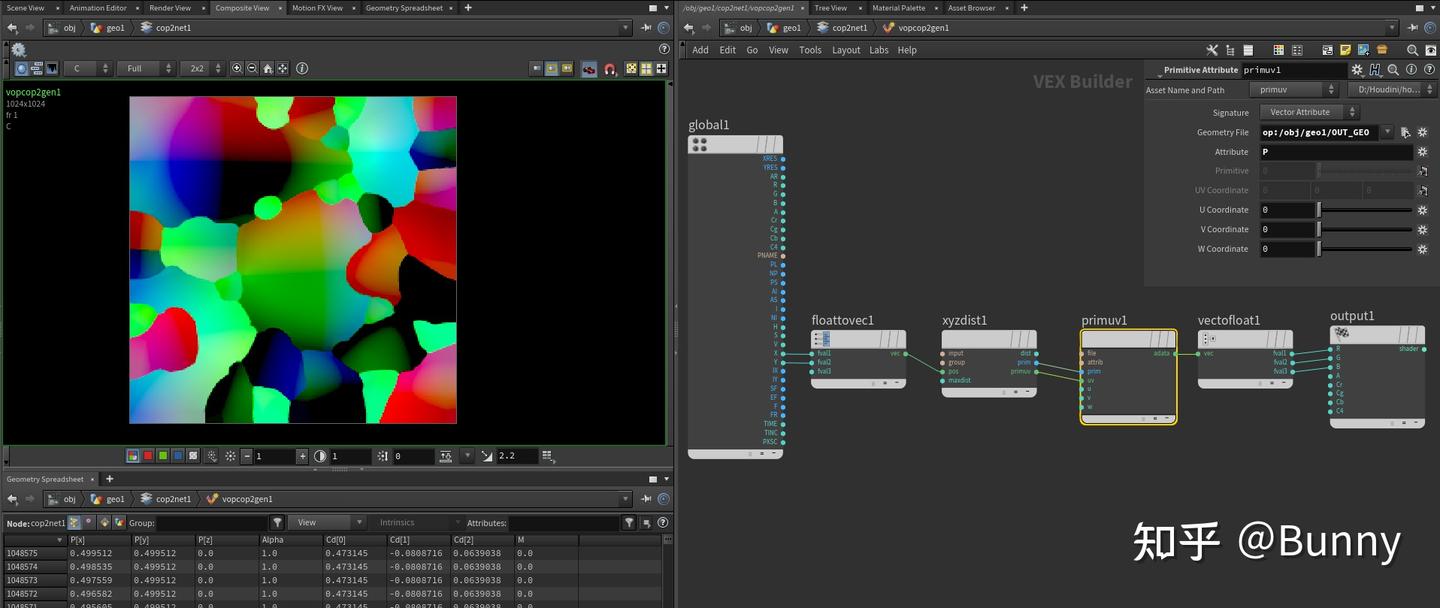Image resolution: width=1440 pixels, height=608 pixels.
Task: Click the network editor search magnifier icon
Action: [1412, 50]
